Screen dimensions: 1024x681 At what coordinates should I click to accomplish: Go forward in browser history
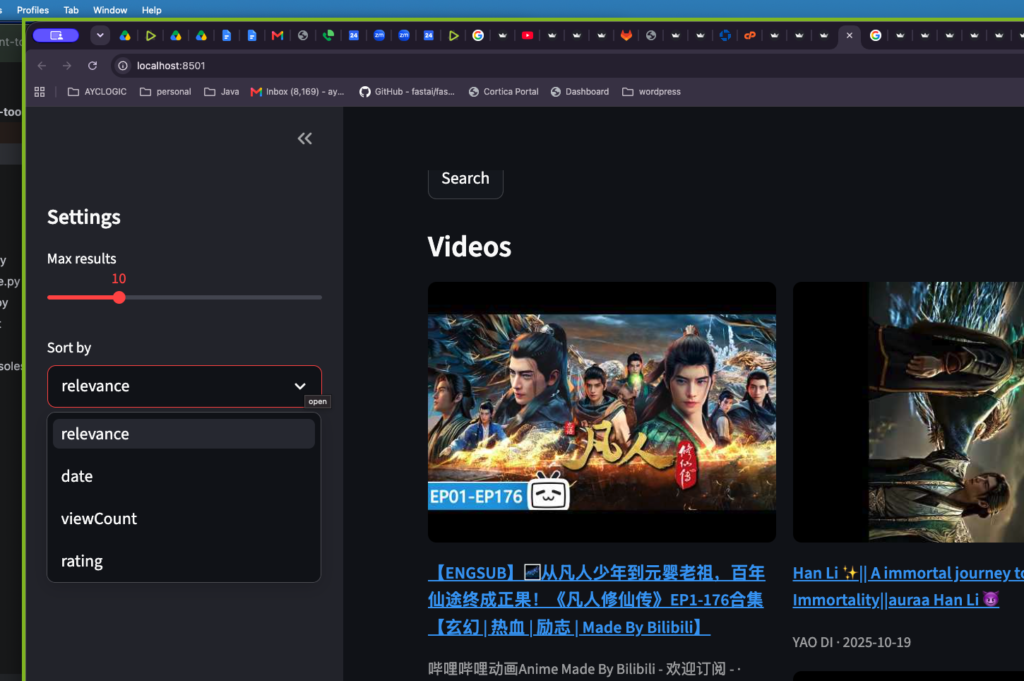click(x=67, y=65)
